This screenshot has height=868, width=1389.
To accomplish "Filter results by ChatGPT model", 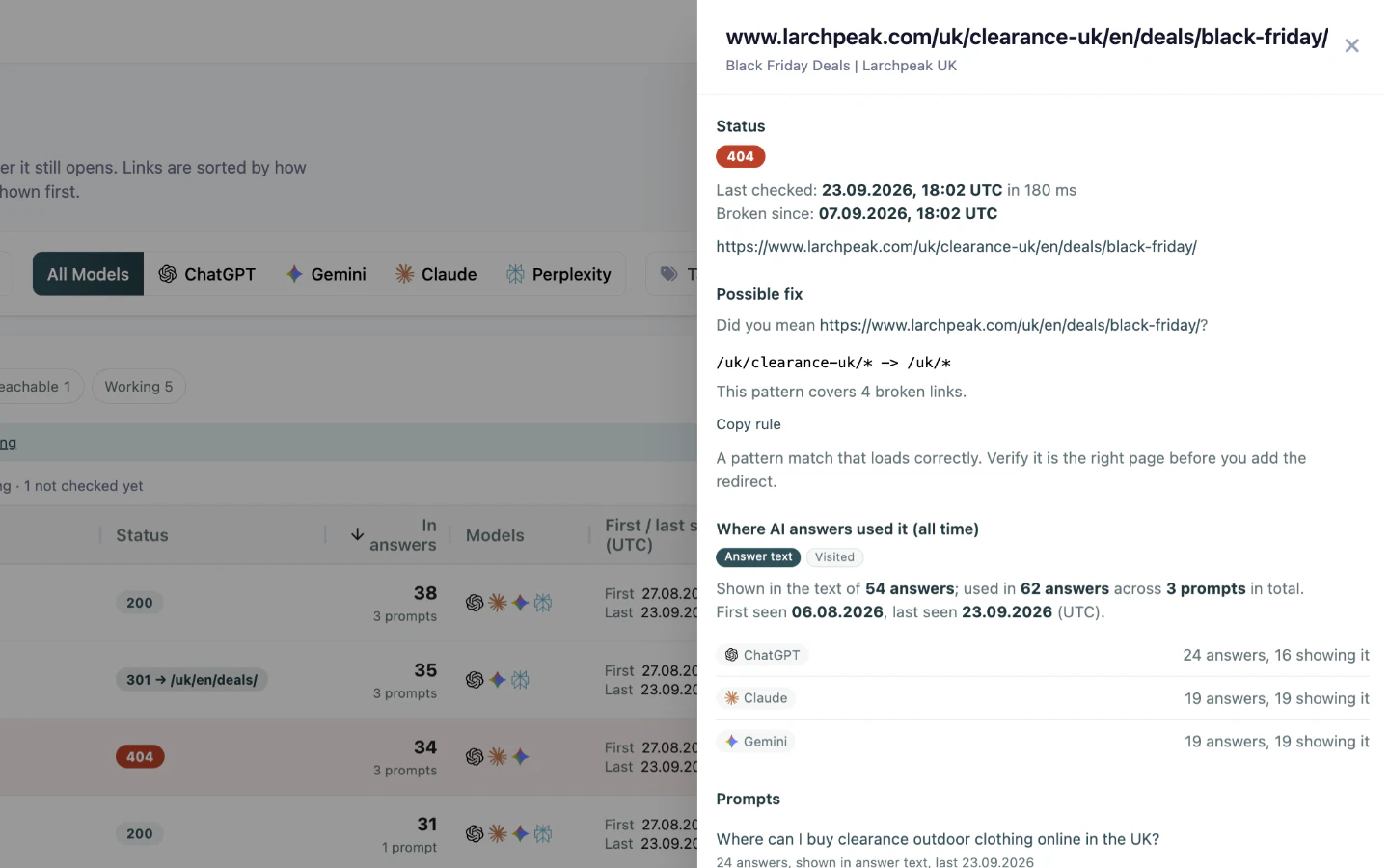I will tap(207, 274).
